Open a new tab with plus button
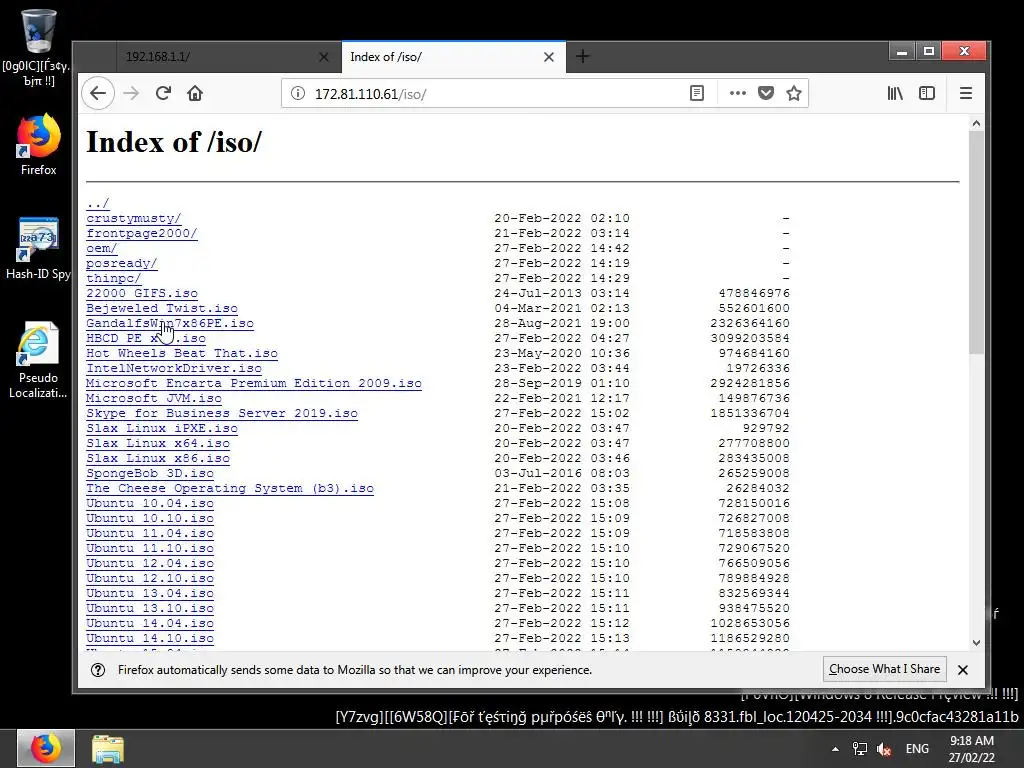The height and width of the screenshot is (768, 1024). coord(583,57)
